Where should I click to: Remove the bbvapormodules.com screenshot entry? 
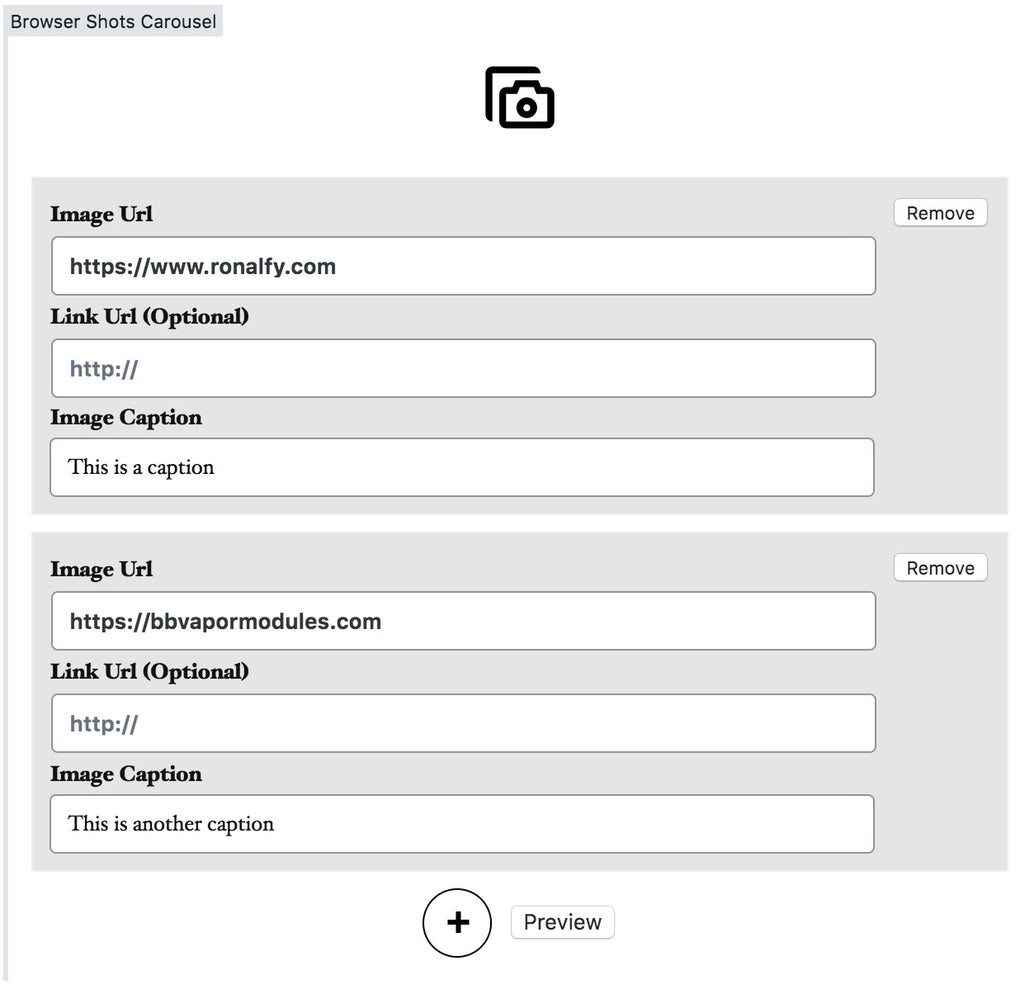[939, 567]
